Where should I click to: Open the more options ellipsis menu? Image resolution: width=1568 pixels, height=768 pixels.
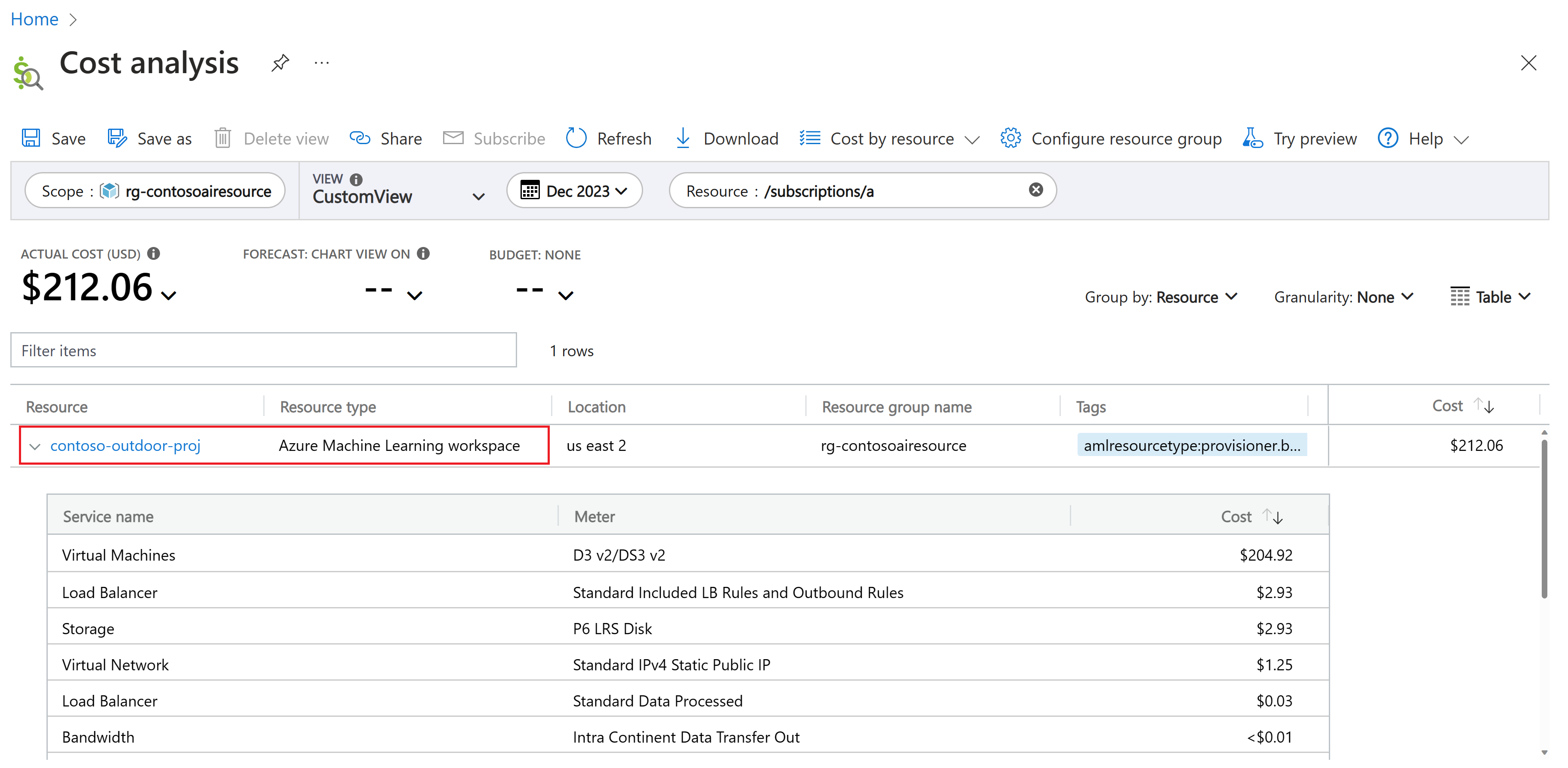tap(321, 63)
